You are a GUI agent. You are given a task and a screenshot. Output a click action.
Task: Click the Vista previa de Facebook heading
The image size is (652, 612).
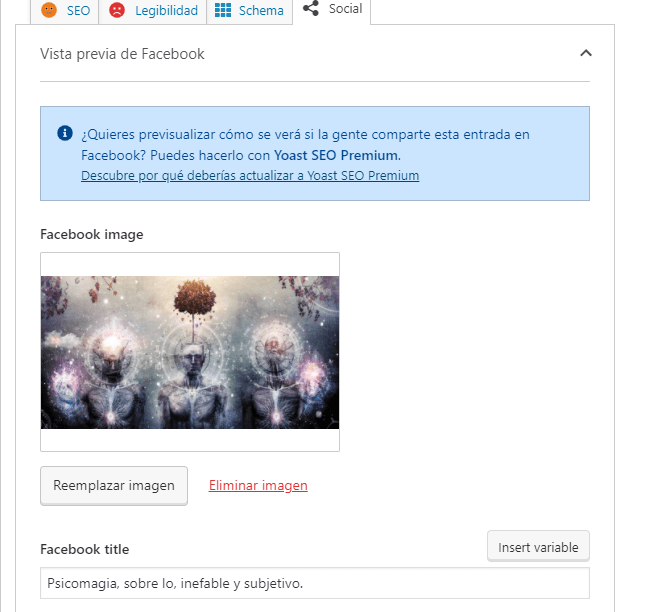tap(122, 54)
